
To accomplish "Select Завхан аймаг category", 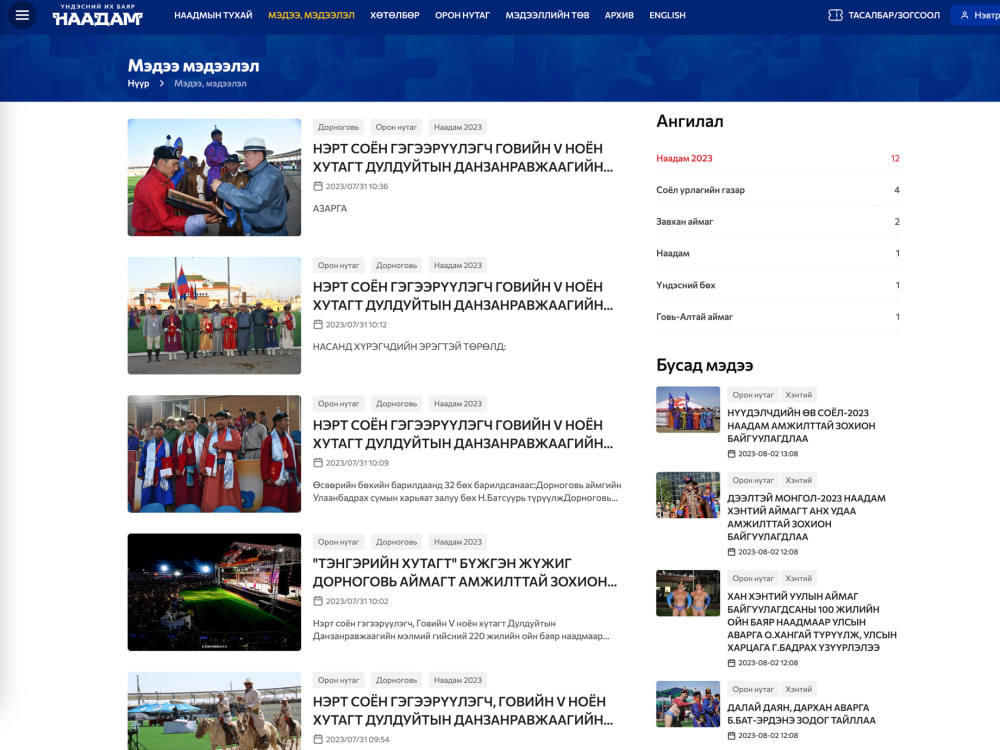I will [x=777, y=221].
